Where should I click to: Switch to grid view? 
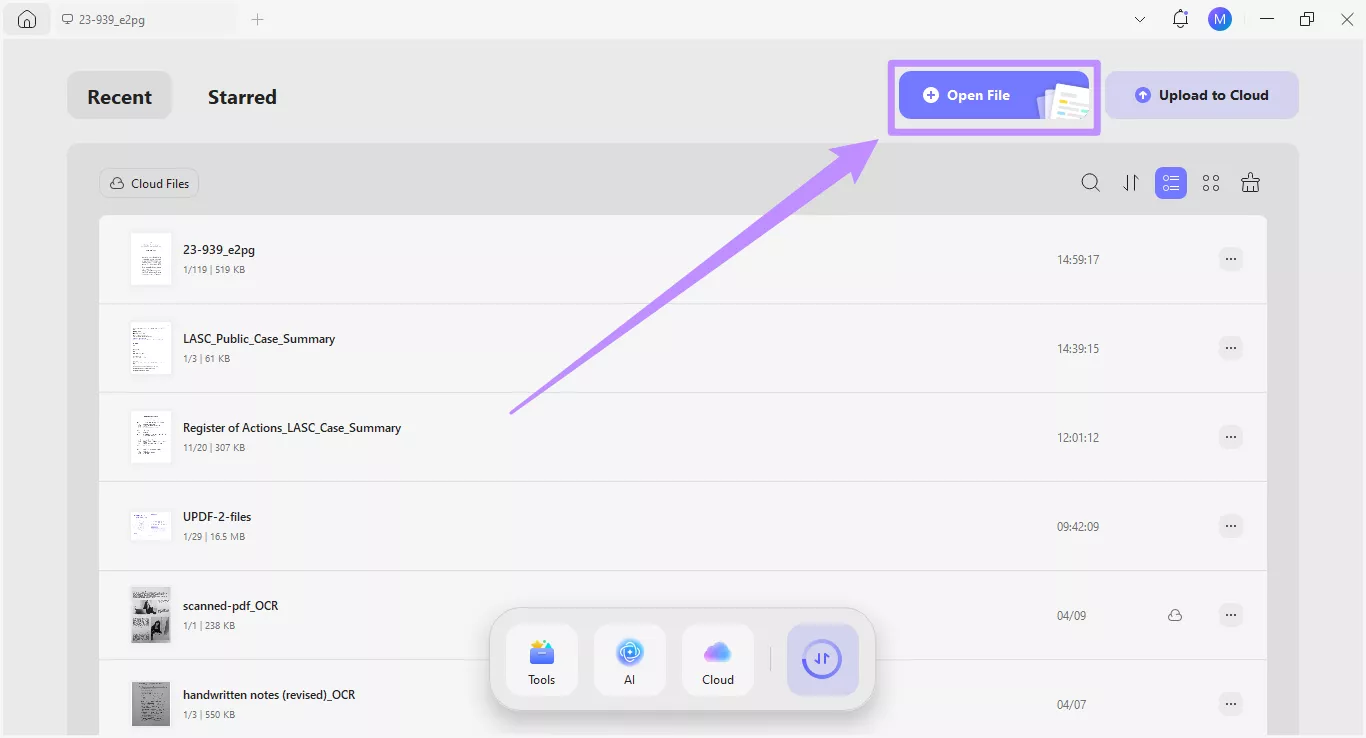tap(1211, 183)
